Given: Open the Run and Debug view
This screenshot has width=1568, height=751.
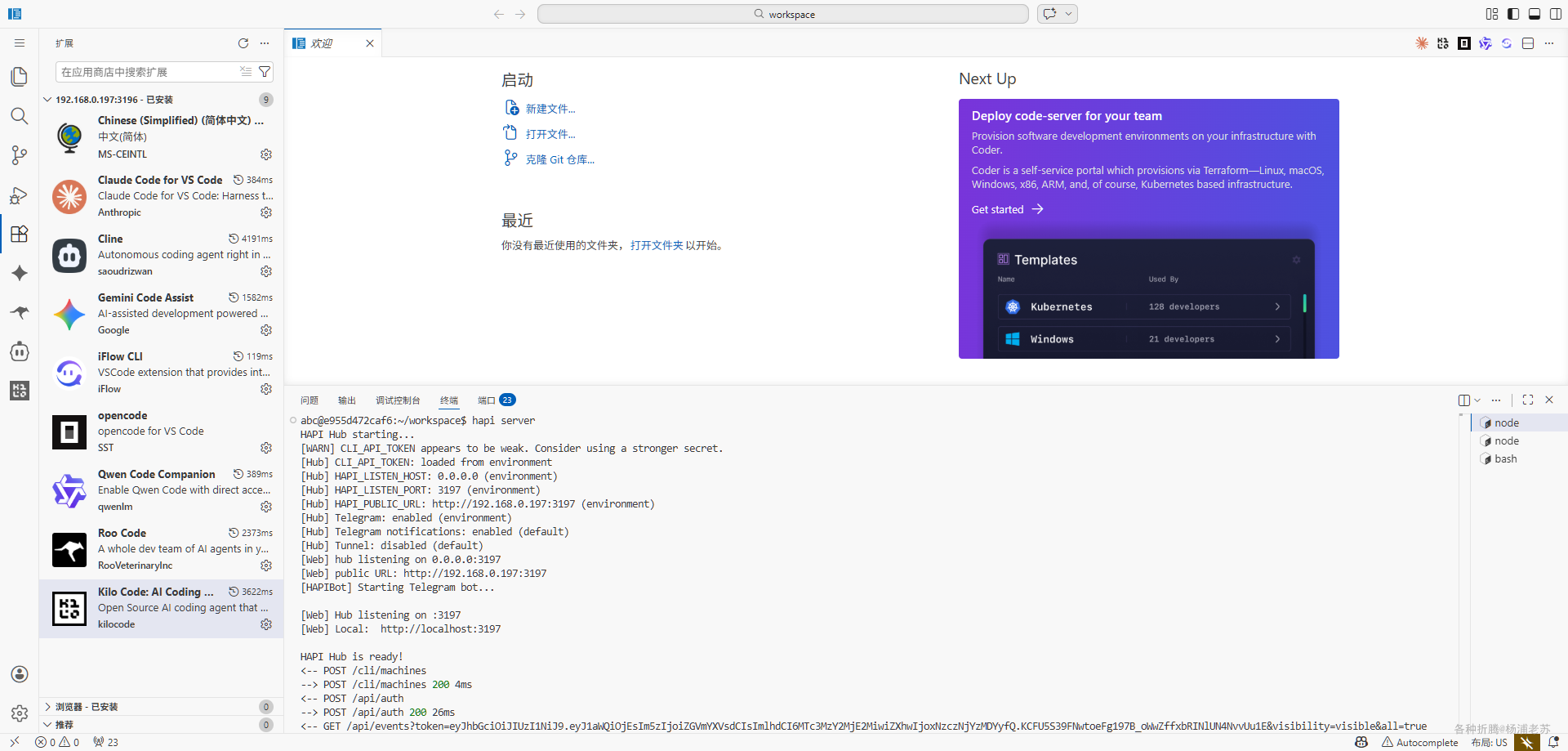Looking at the screenshot, I should (x=20, y=195).
